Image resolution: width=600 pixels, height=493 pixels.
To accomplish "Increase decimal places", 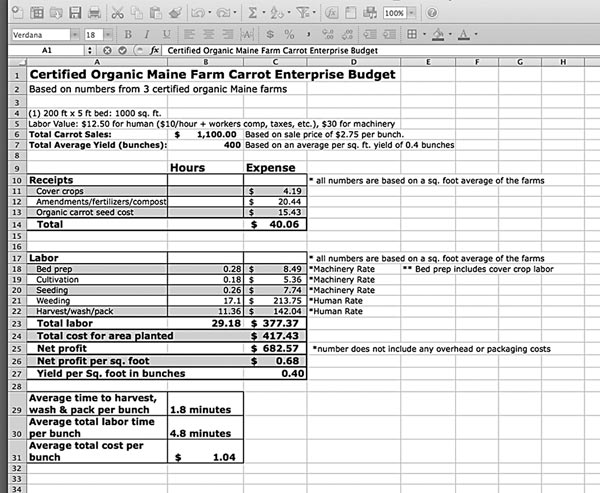I will (x=328, y=34).
